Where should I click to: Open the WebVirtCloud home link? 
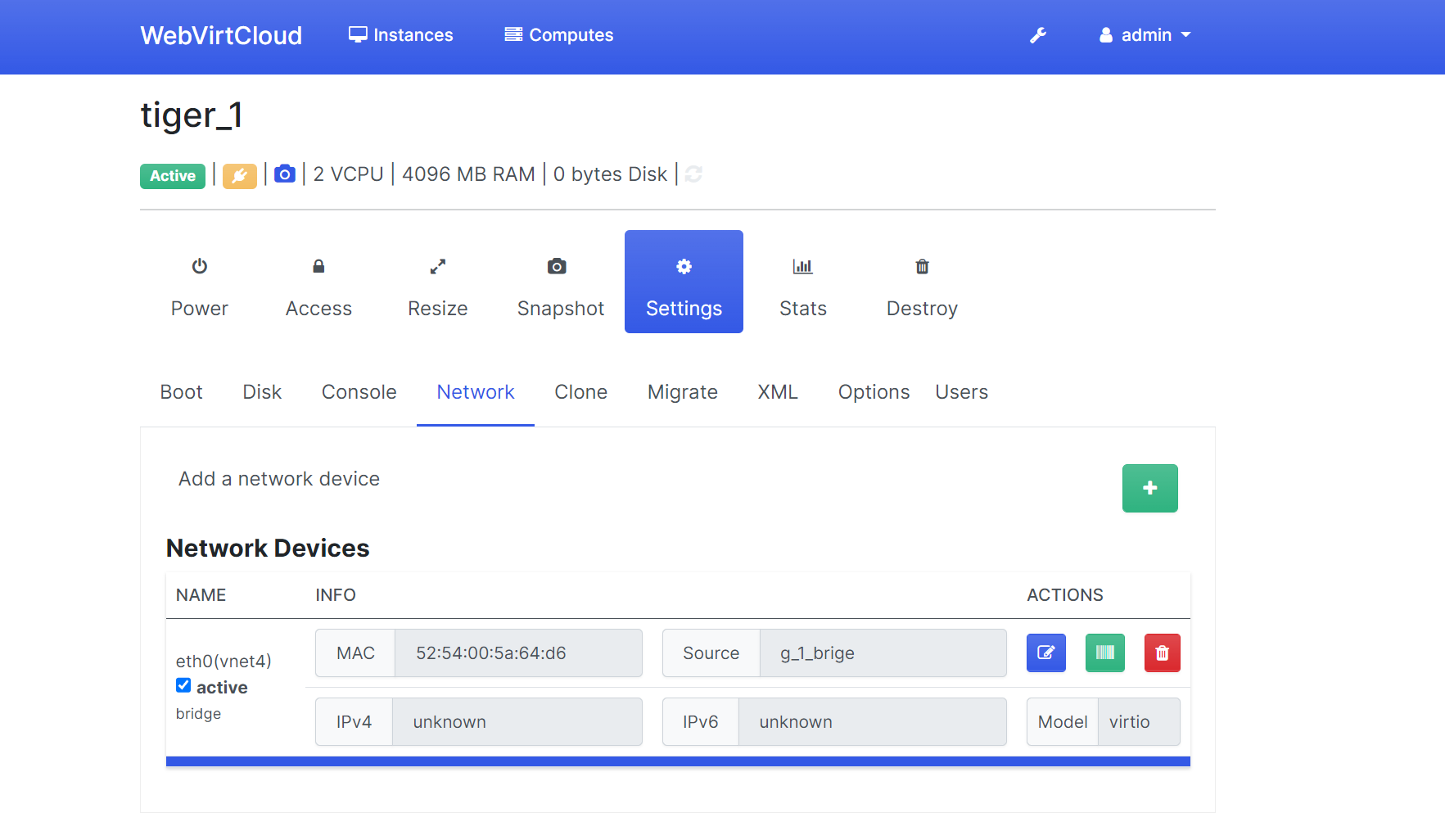221,35
